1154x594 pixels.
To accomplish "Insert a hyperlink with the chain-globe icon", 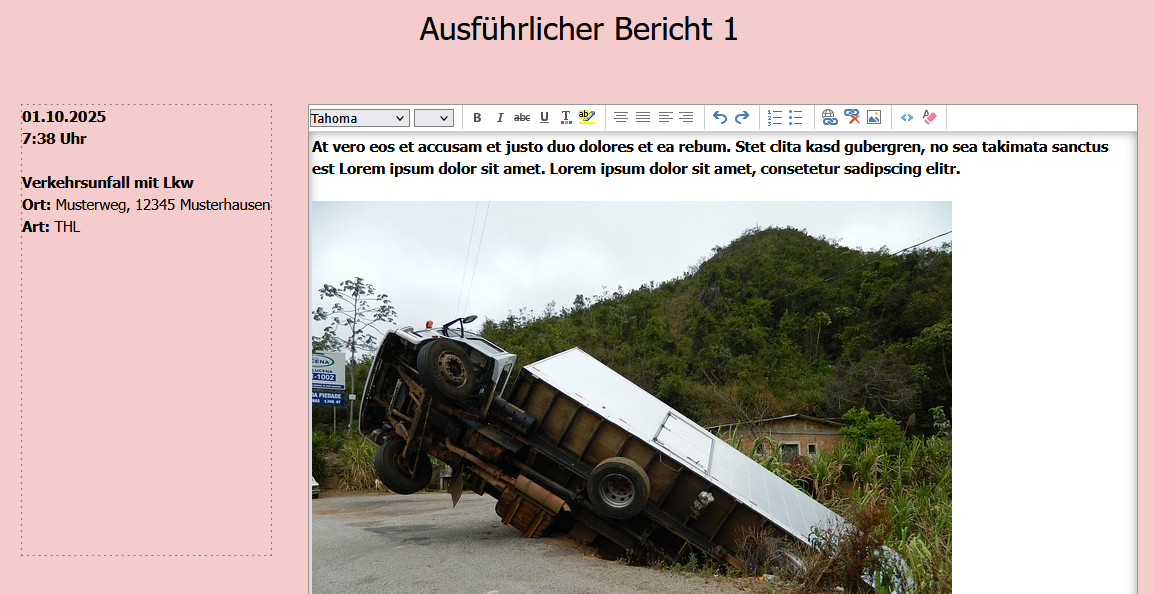I will (x=830, y=118).
